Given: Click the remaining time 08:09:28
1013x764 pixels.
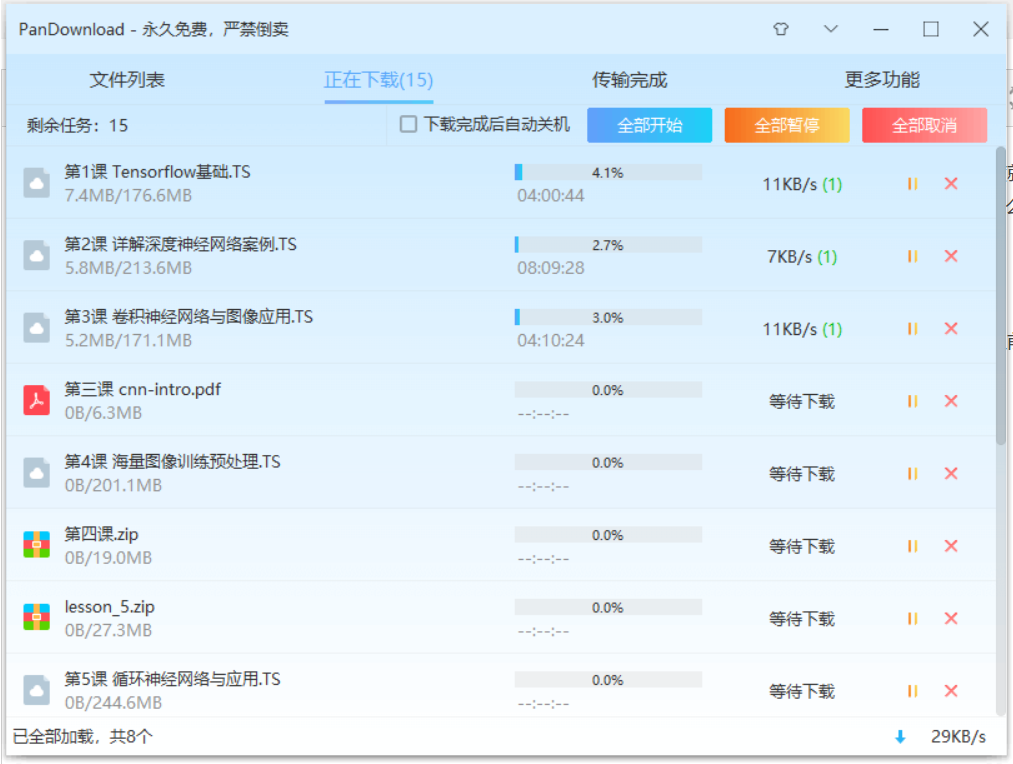Looking at the screenshot, I should (550, 268).
